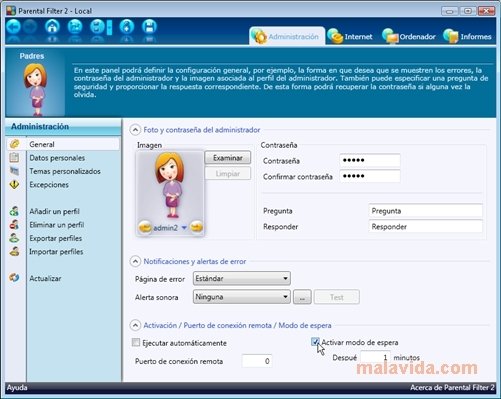Viewport: 501px width, 399px height.
Task: Click the save floppy disk toolbar icon
Action: 149,27
